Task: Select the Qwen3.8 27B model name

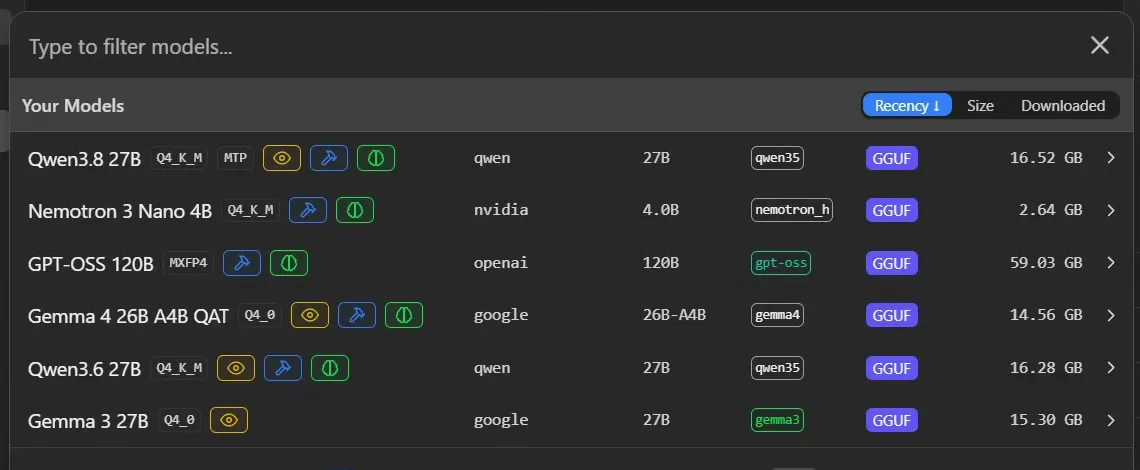Action: point(84,159)
